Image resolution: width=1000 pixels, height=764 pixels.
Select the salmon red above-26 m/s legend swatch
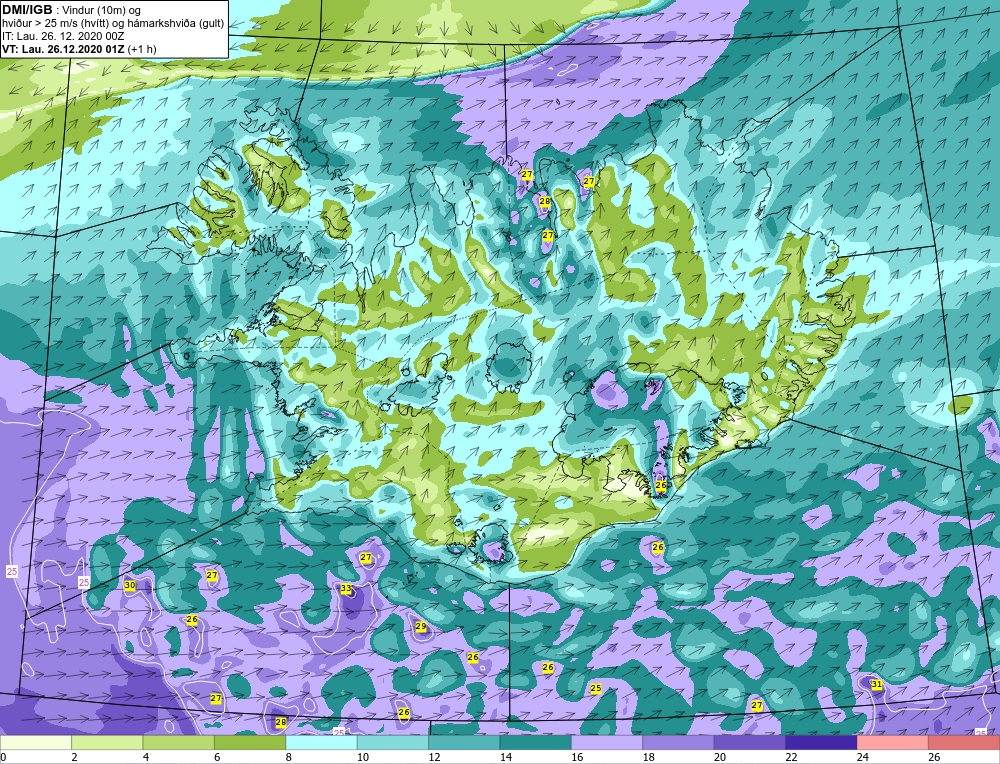point(964,743)
